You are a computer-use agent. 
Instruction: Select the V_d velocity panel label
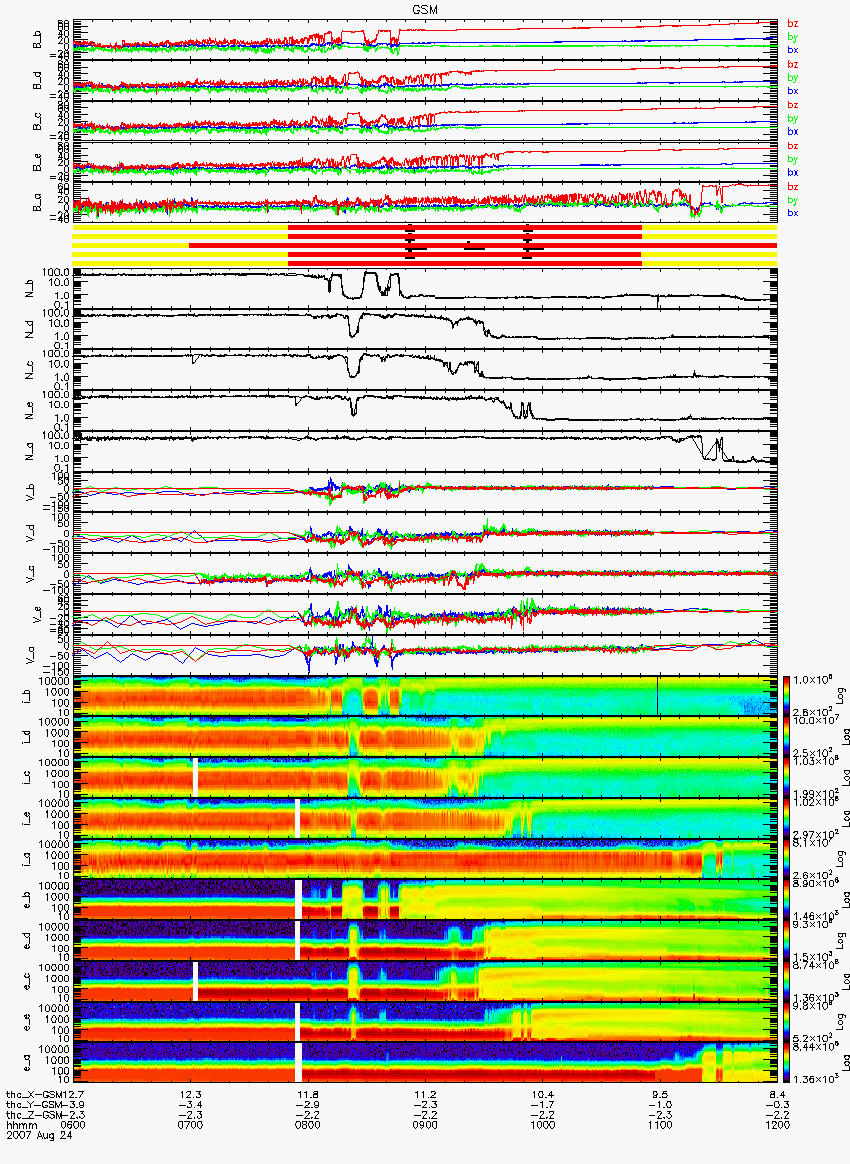[x=30, y=532]
